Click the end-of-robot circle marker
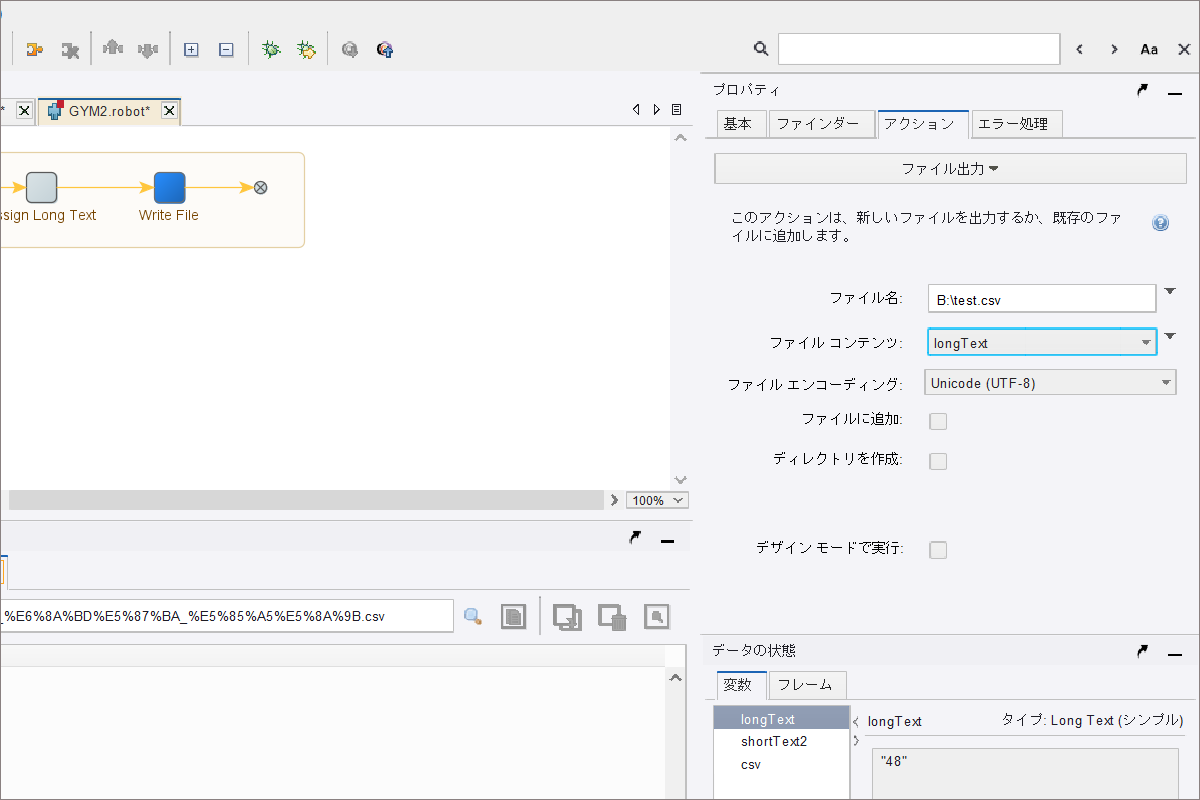This screenshot has height=800, width=1200. coord(260,187)
